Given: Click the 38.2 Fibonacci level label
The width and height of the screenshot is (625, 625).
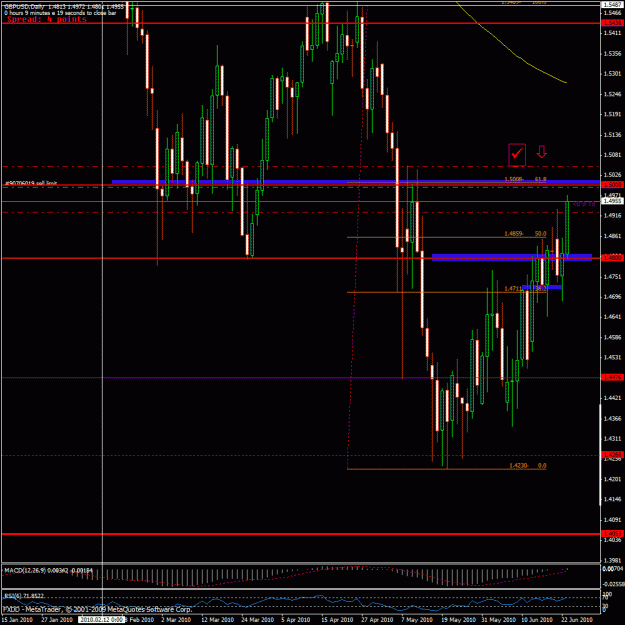Looking at the screenshot, I should pos(540,288).
